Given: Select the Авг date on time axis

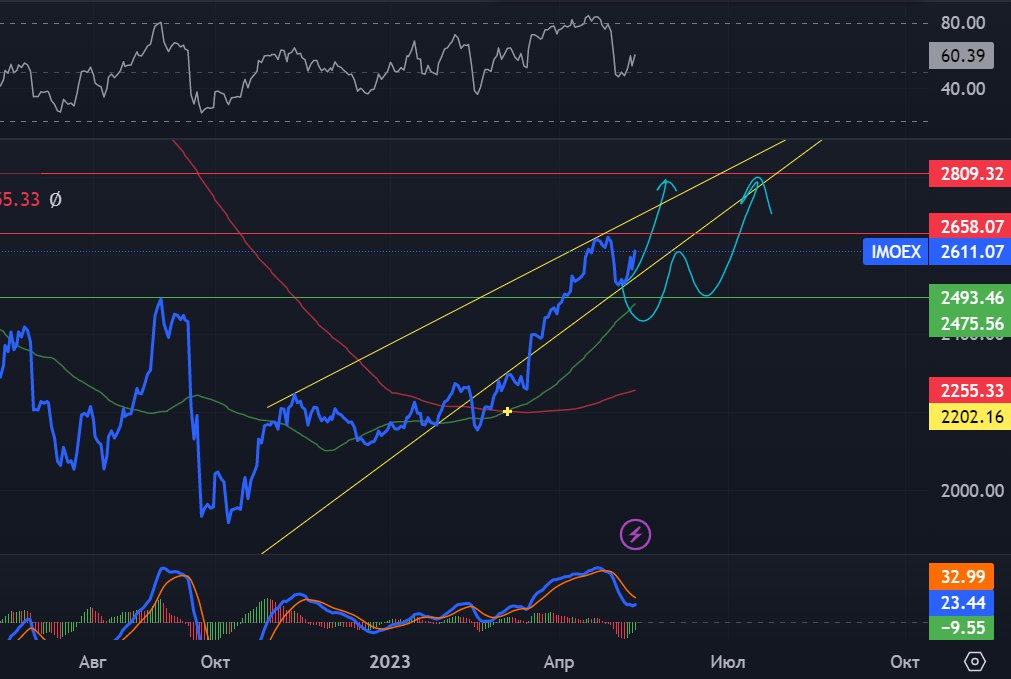Looking at the screenshot, I should [x=91, y=662].
